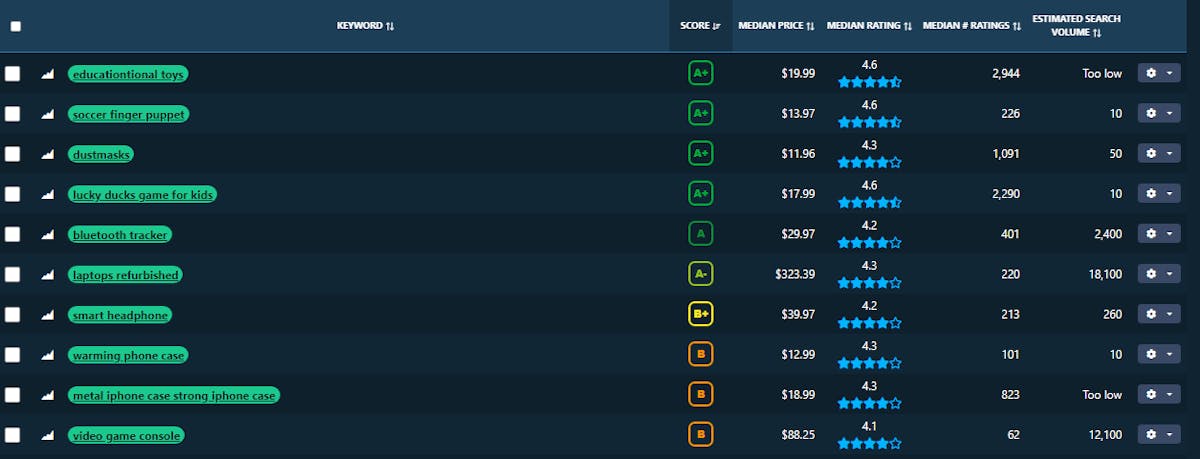Check the educationtional toys row checkbox
This screenshot has height=459, width=1200.
point(12,74)
